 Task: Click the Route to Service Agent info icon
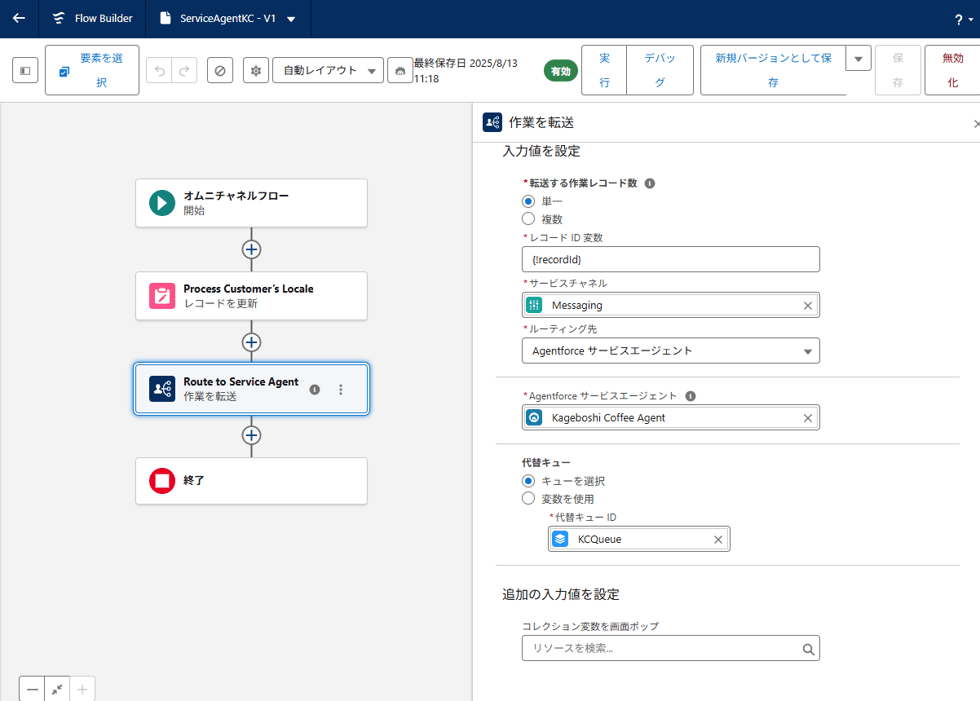[x=315, y=389]
